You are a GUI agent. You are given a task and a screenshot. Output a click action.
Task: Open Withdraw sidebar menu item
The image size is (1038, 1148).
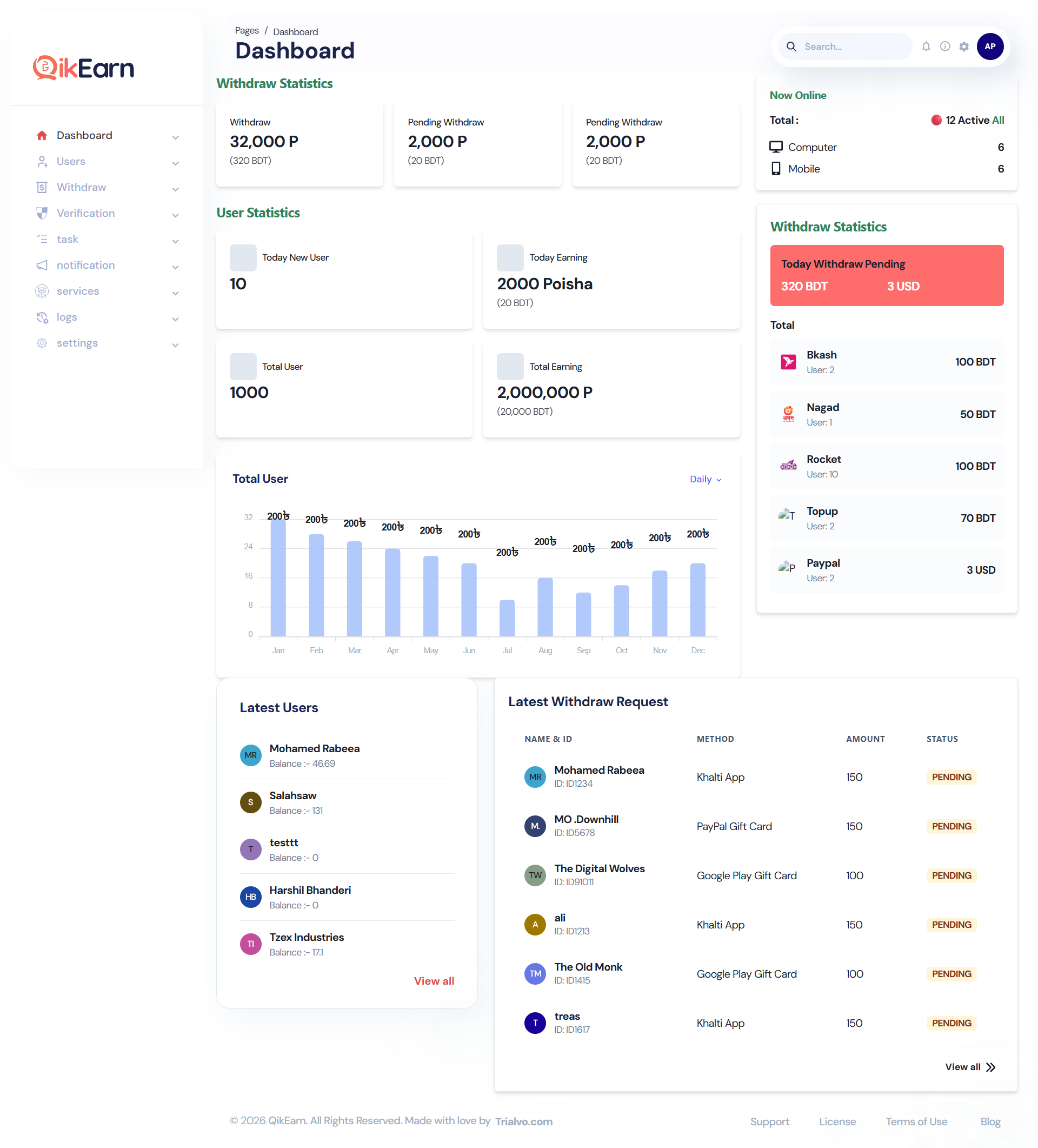click(107, 187)
